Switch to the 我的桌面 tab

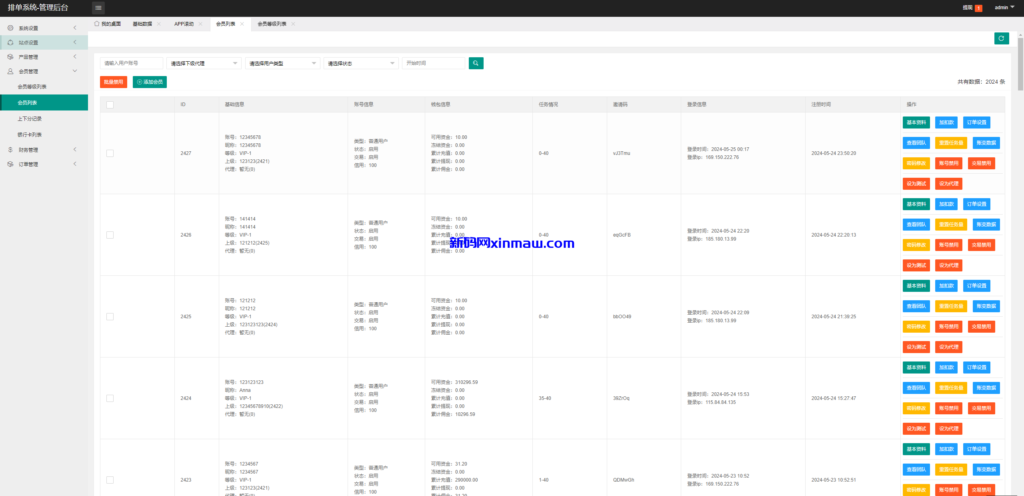[x=108, y=23]
